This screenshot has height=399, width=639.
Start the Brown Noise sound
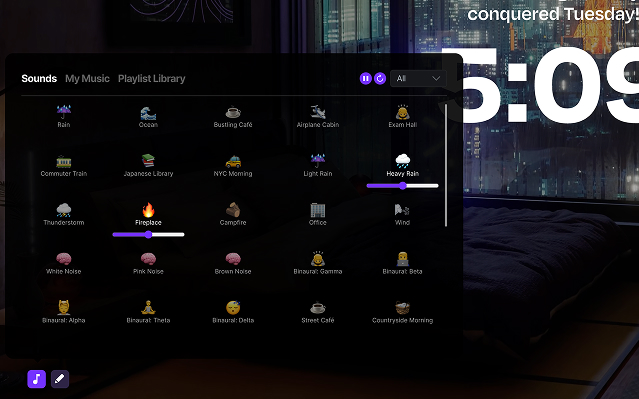[233, 263]
